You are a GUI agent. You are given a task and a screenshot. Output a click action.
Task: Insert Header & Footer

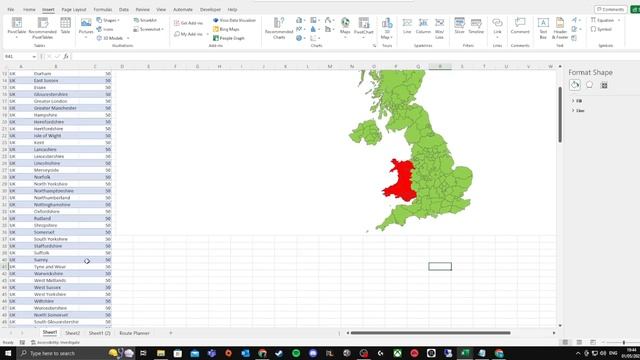coord(560,28)
